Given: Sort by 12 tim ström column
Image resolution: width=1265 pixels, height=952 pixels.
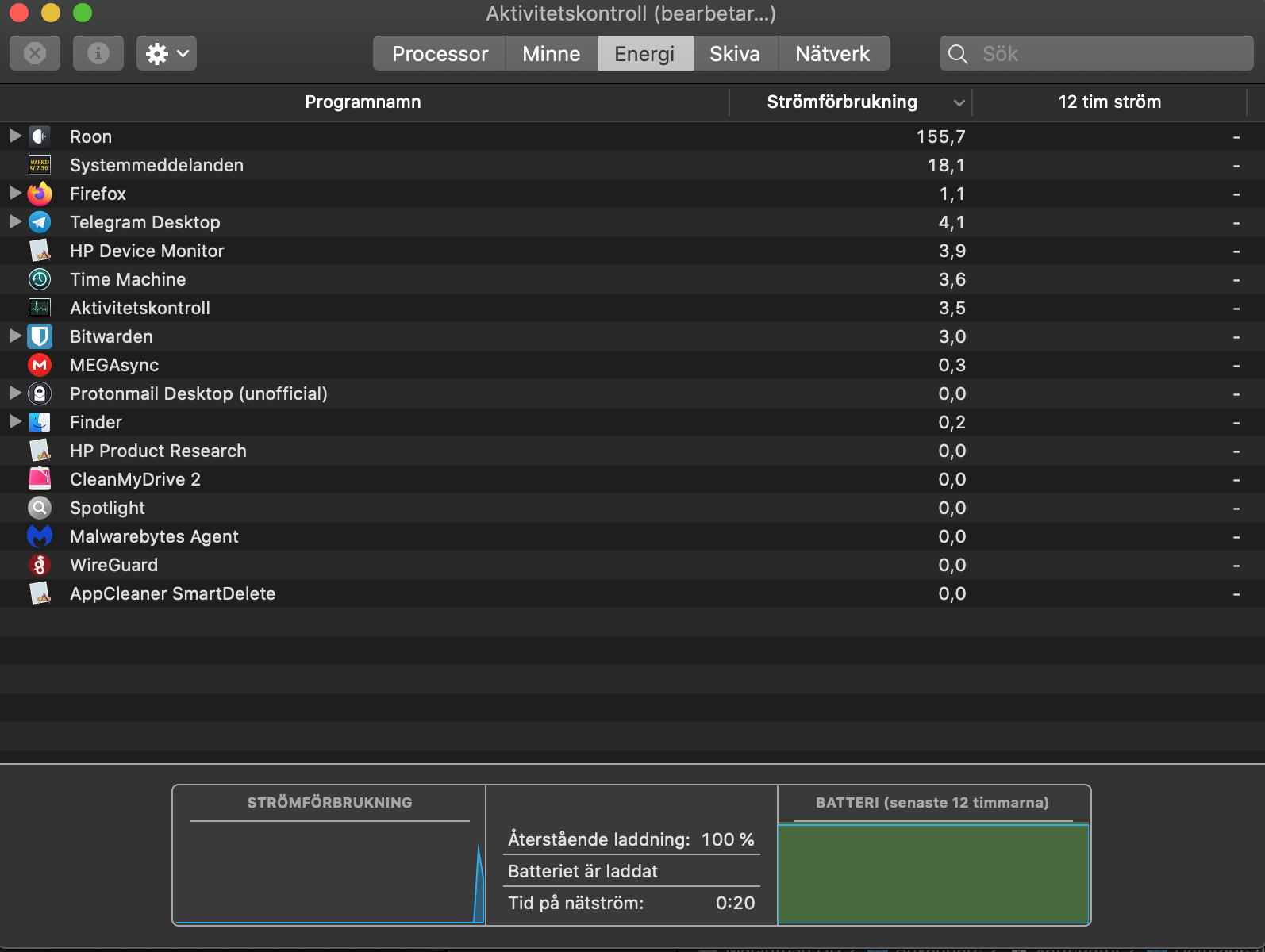Looking at the screenshot, I should pos(1109,102).
